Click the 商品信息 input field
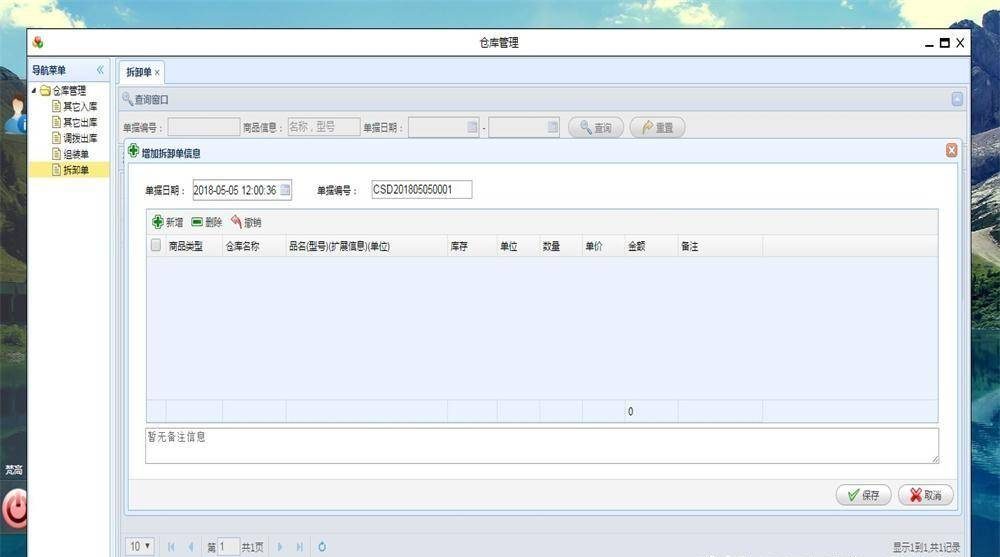The width and height of the screenshot is (1000, 557). pos(323,127)
